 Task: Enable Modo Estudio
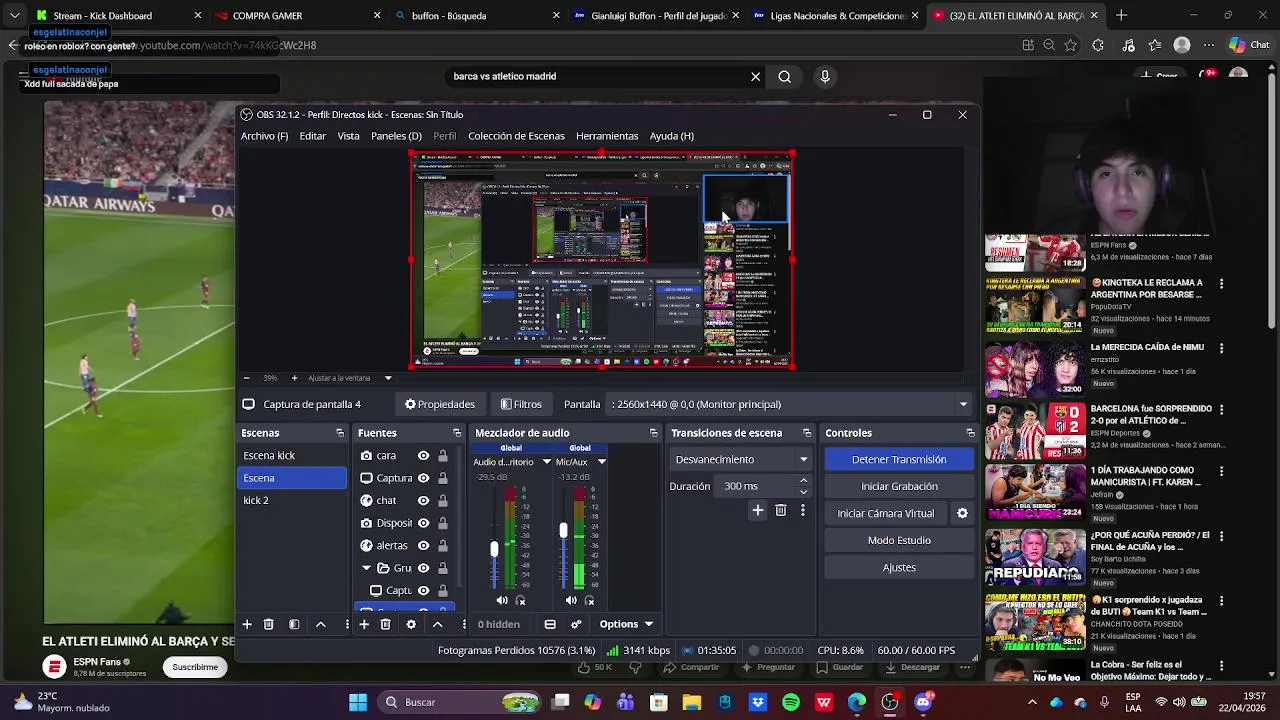[899, 540]
